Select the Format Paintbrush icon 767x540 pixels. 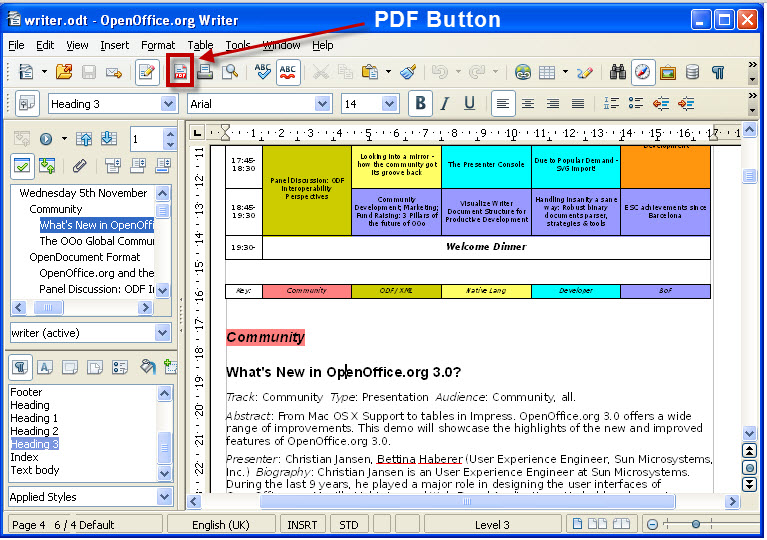tap(408, 72)
